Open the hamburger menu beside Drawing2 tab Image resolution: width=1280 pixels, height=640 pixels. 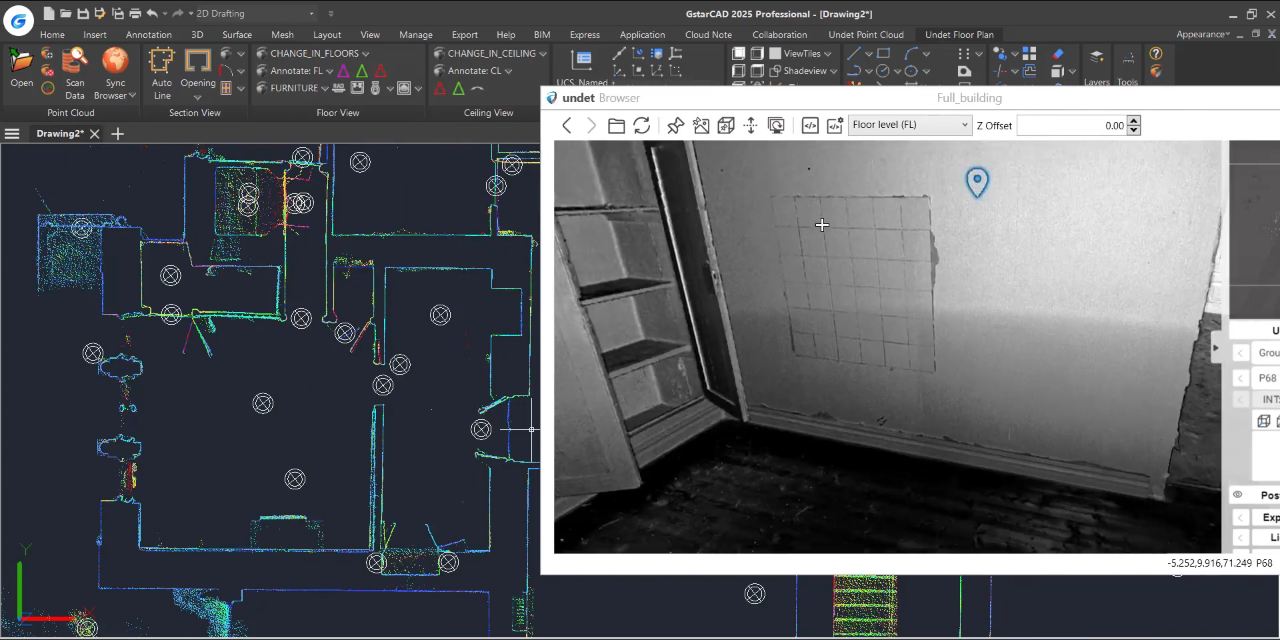tap(12, 133)
